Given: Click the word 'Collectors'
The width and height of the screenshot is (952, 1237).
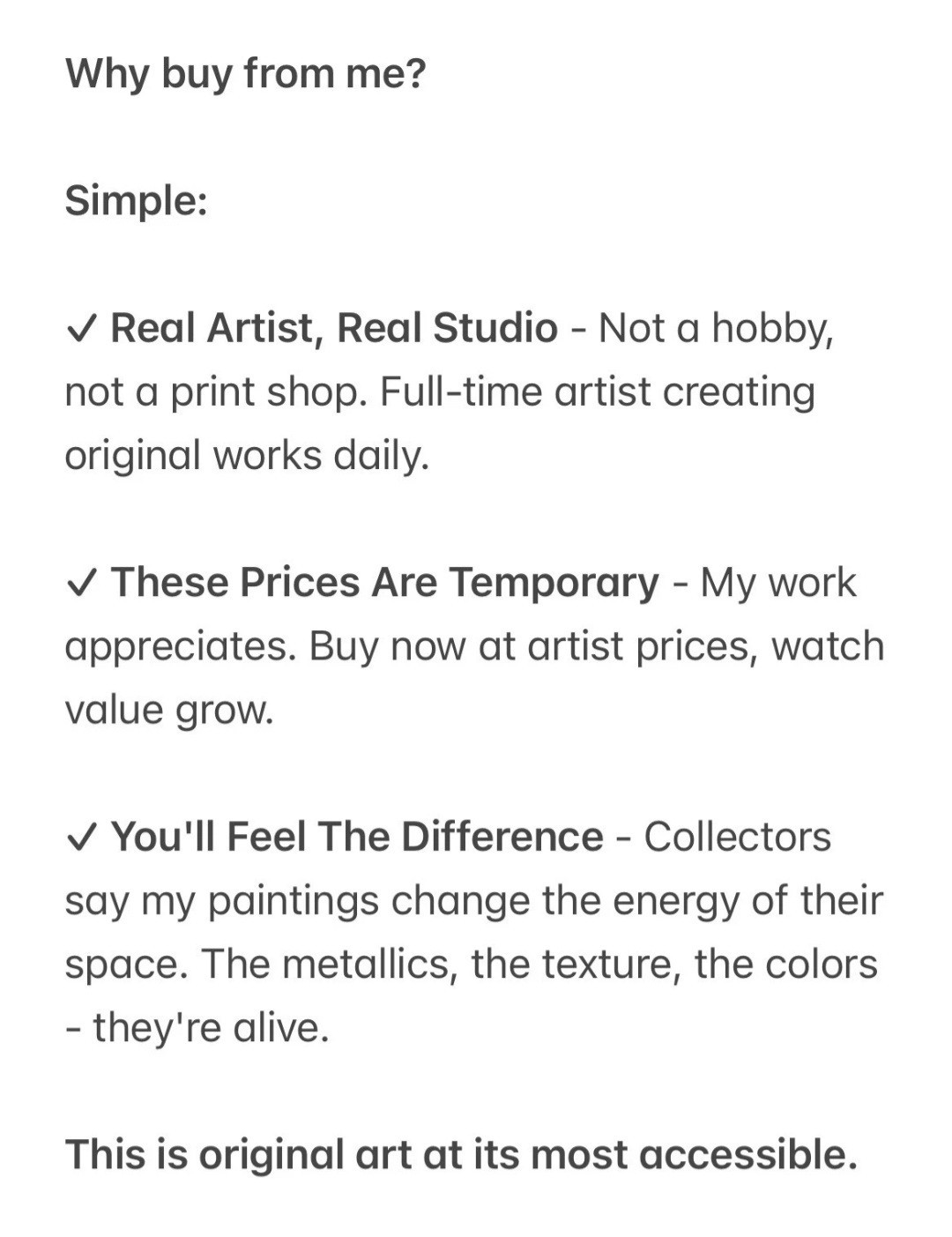Looking at the screenshot, I should tap(738, 837).
